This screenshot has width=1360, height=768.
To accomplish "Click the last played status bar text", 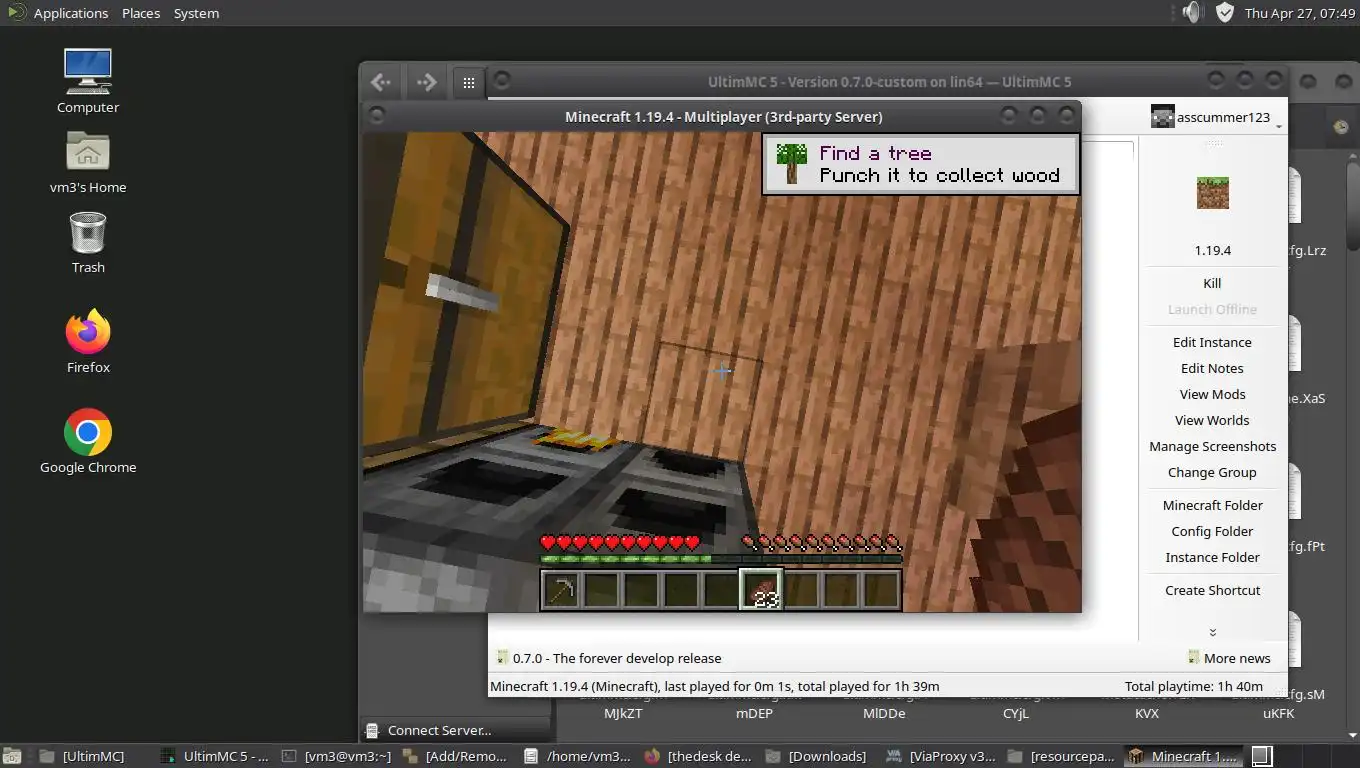I will point(714,686).
